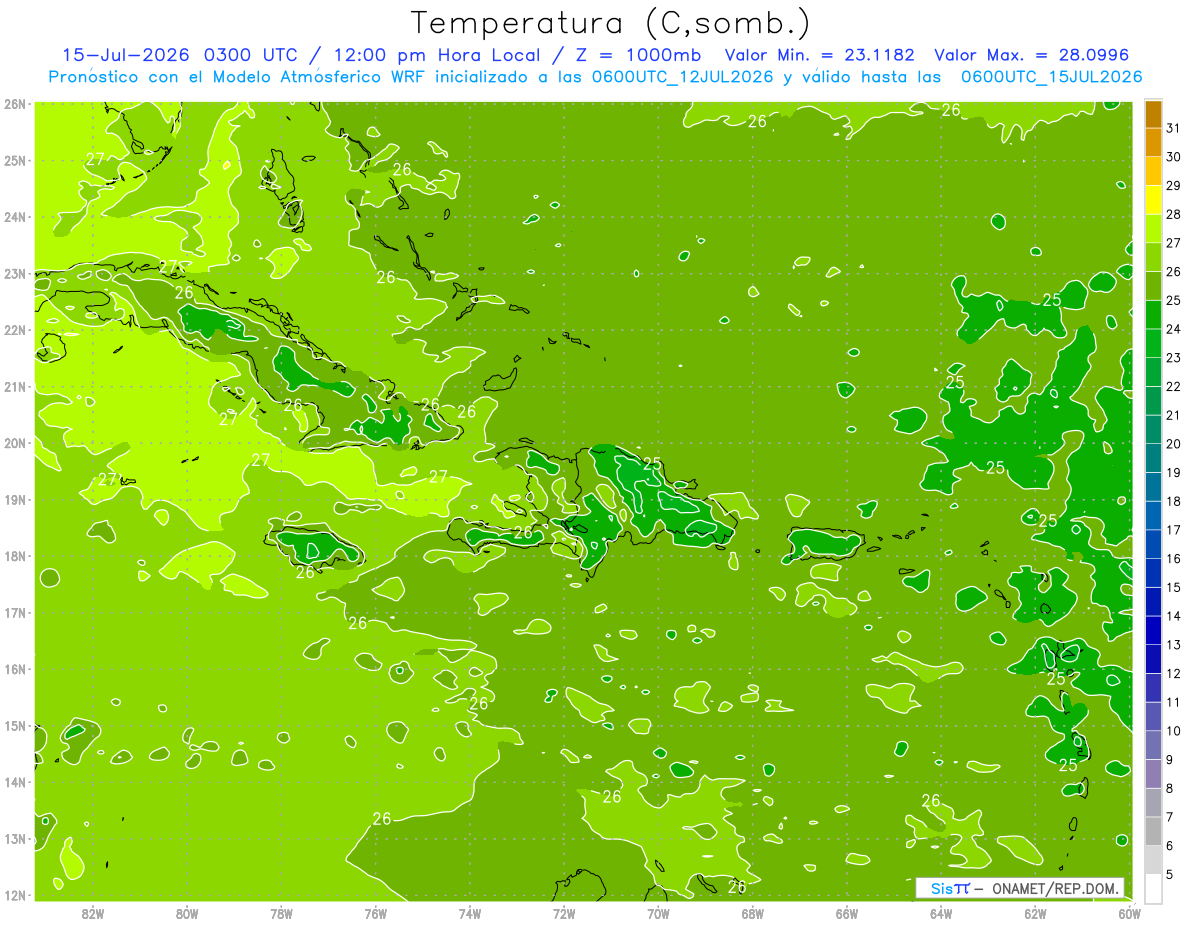The height and width of the screenshot is (927, 1200).
Task: Click 'Pronóstico con el Modelo Atmósferico WRF' text
Action: click(x=237, y=77)
